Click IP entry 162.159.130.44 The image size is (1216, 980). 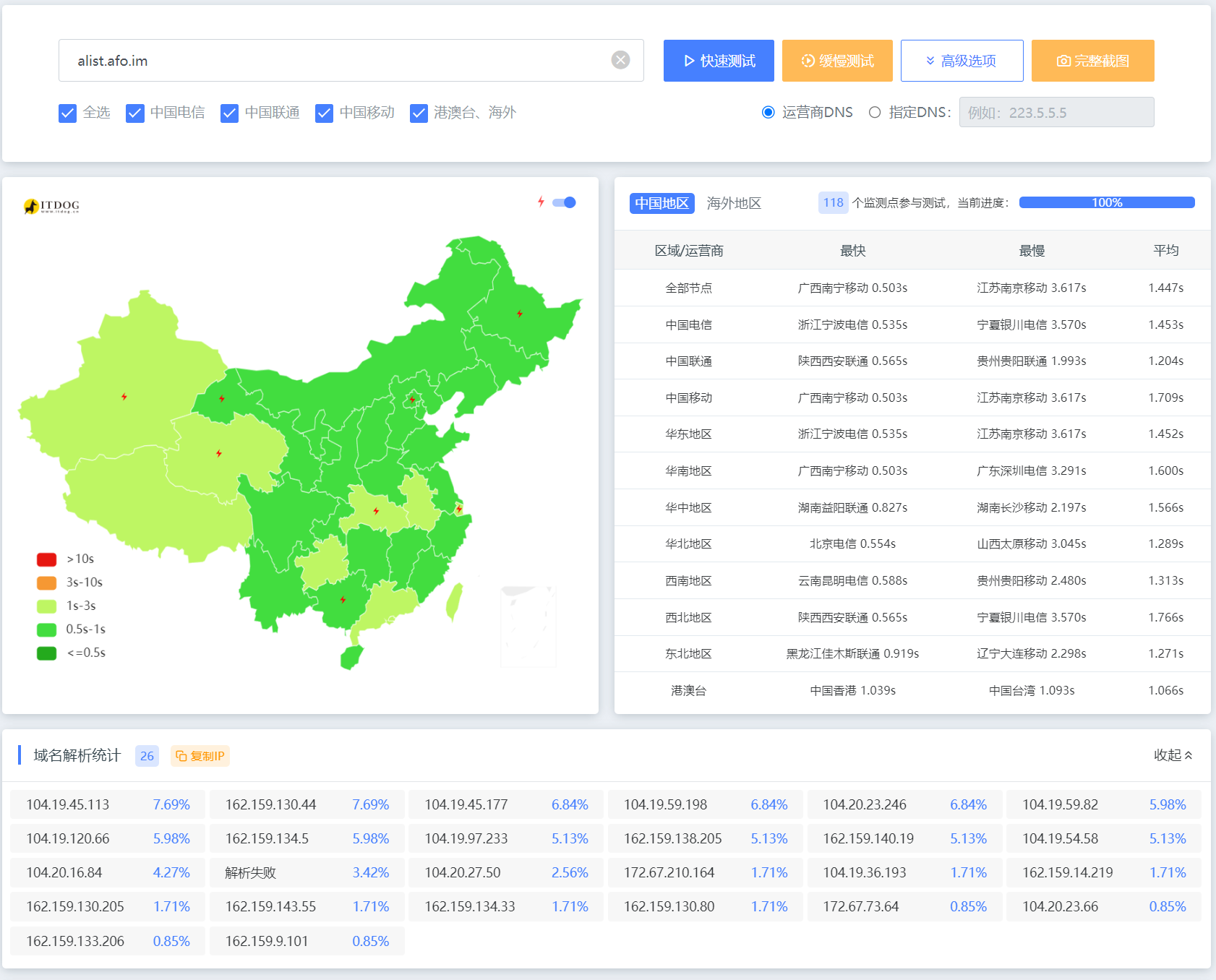pos(307,804)
